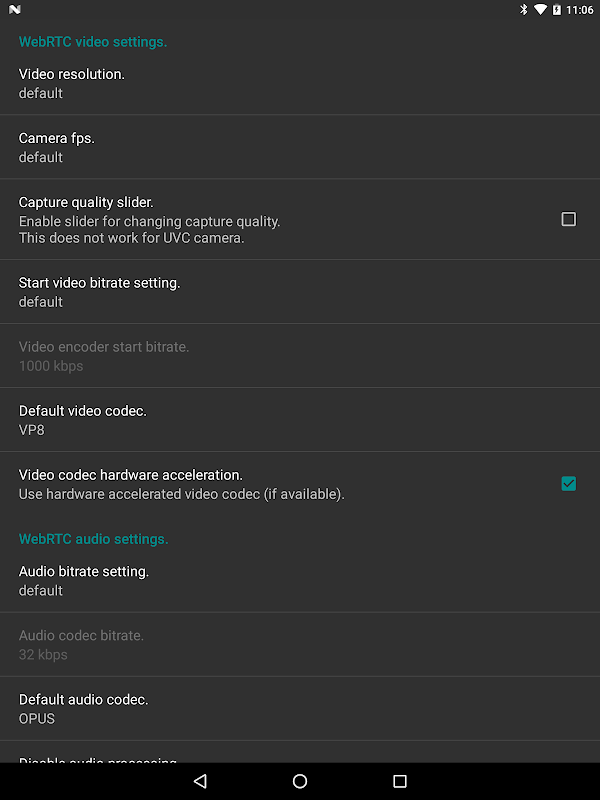Screen dimensions: 600x800
Task: Tap the WebRTC audio settings header
Action: pos(93,539)
